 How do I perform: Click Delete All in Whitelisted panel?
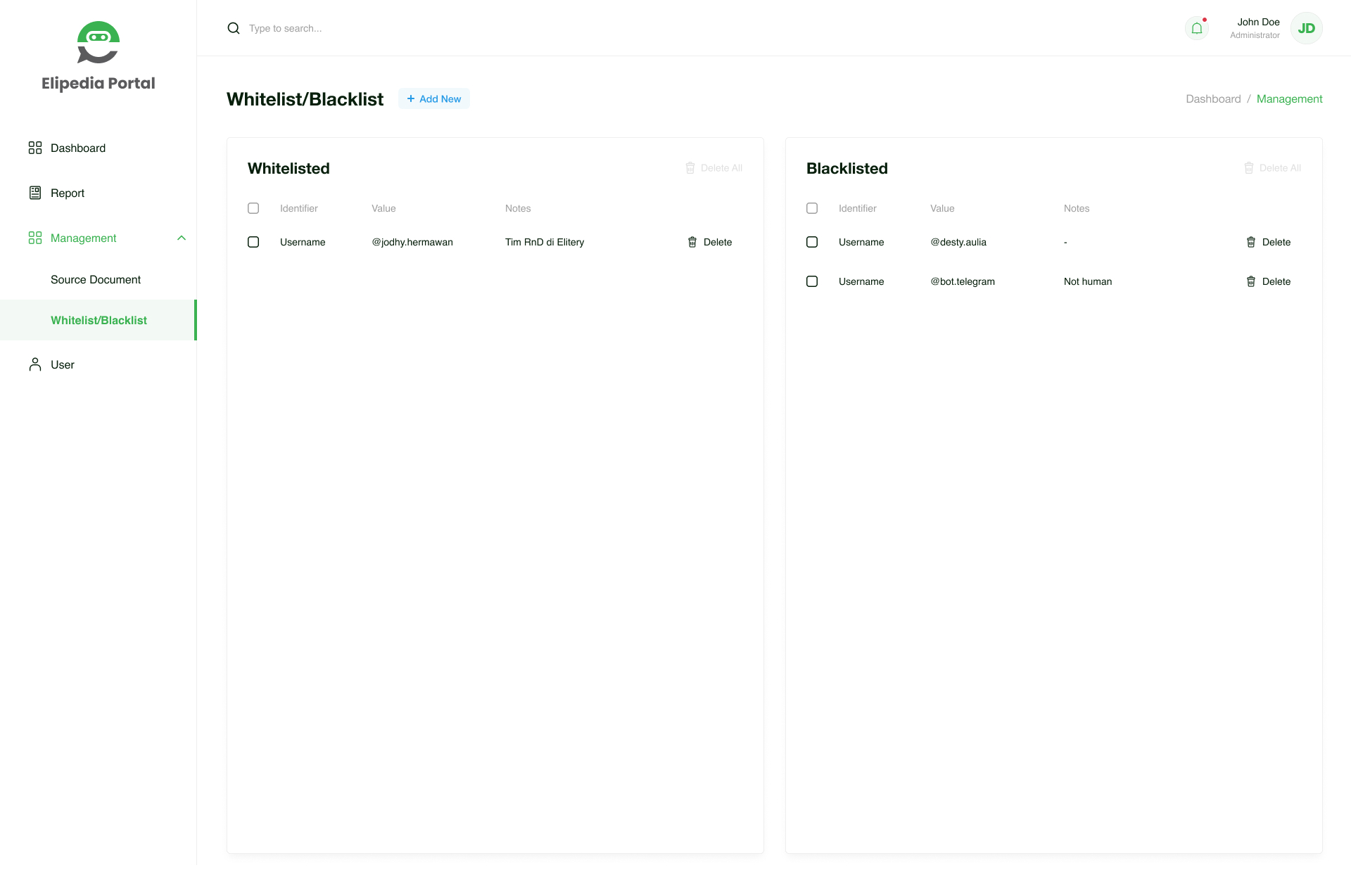[x=714, y=168]
